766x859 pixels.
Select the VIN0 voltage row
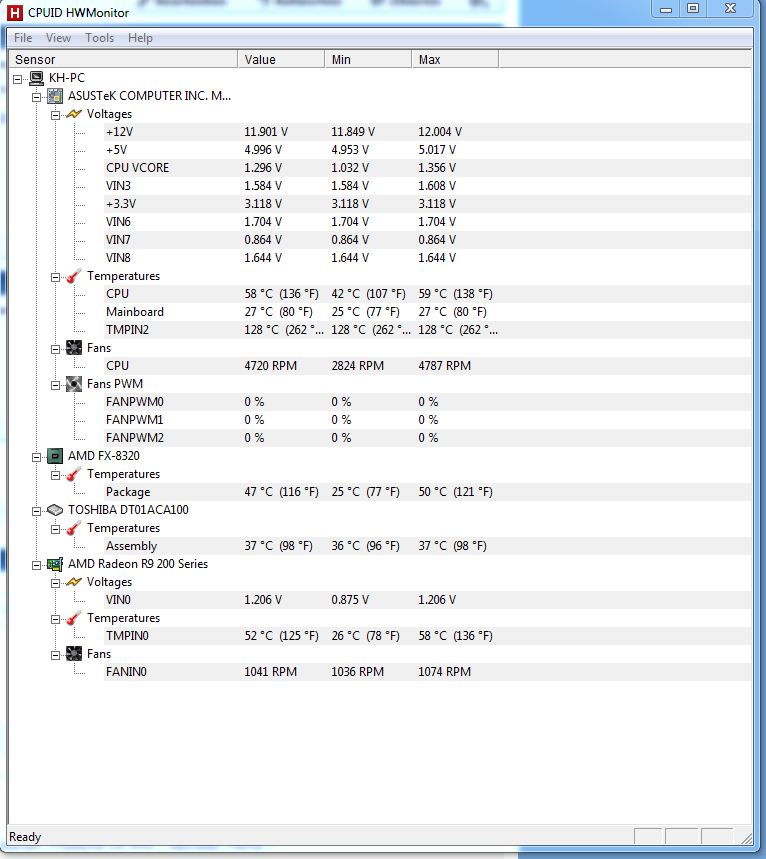pos(427,600)
